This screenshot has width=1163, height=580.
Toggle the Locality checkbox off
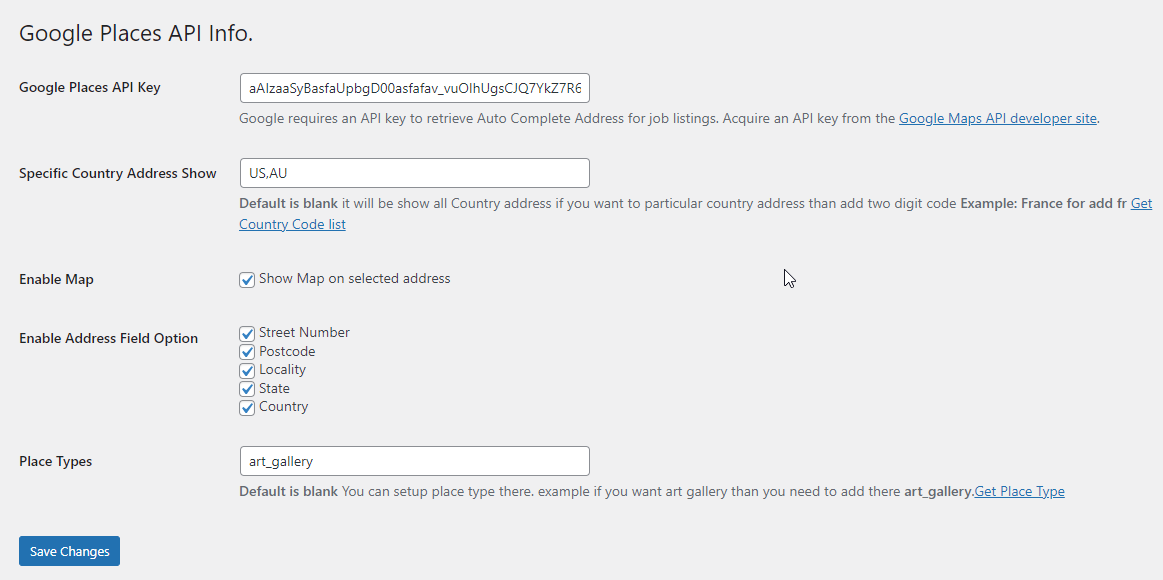coord(247,370)
